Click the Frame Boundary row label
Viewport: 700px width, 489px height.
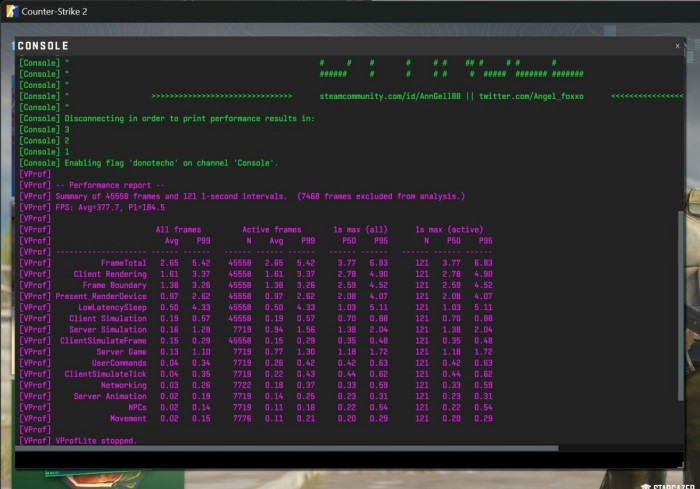pos(114,285)
